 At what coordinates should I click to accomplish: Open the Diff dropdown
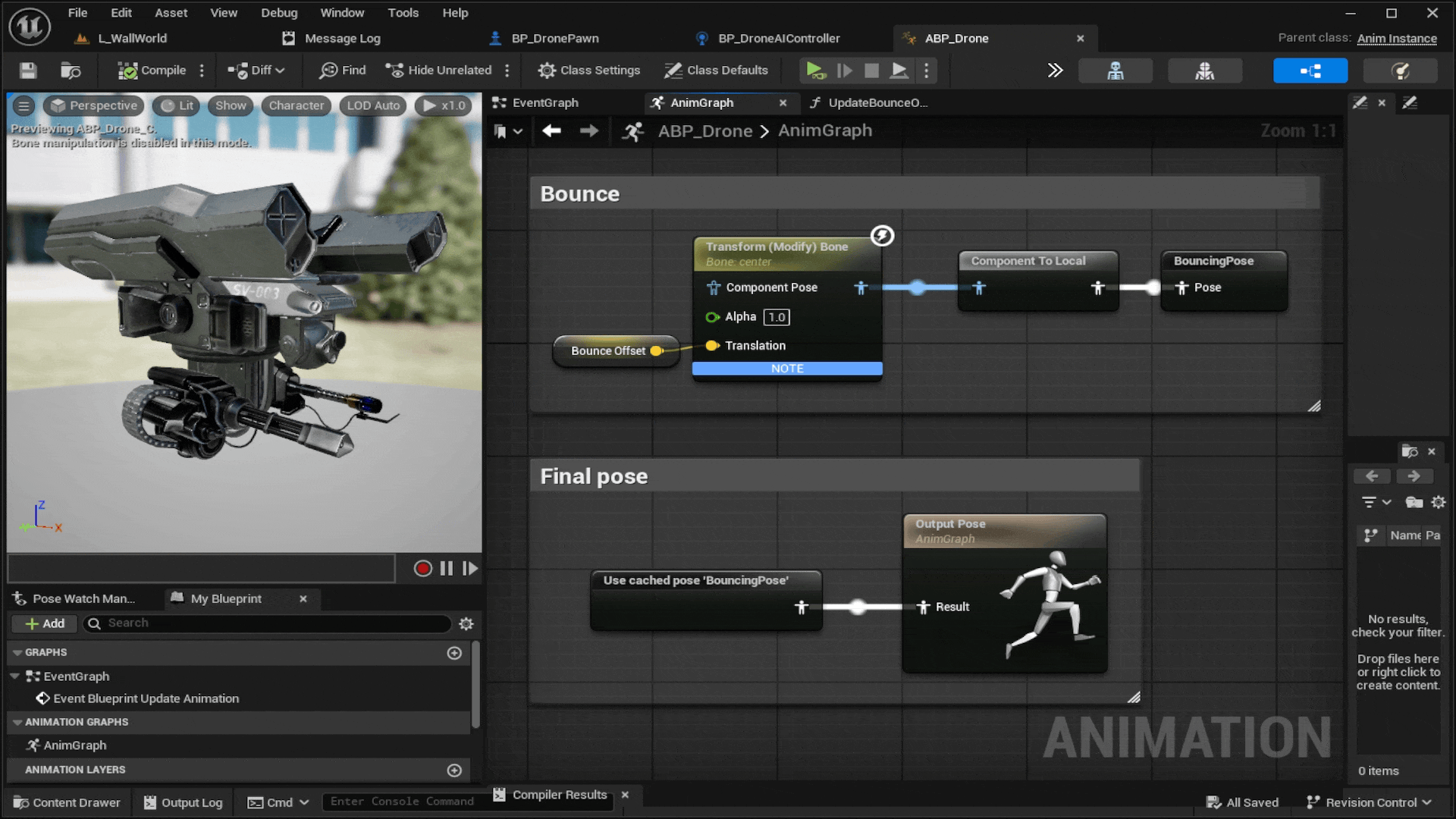pyautogui.click(x=256, y=71)
